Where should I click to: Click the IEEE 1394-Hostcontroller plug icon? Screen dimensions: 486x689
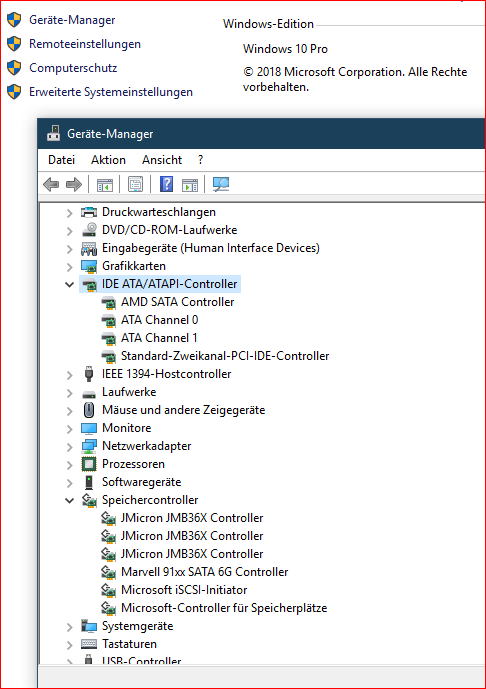(89, 374)
